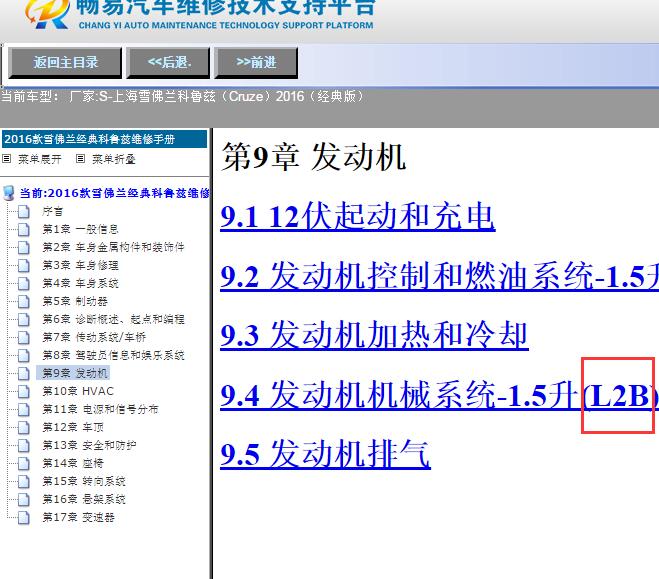Open link 9.5 发动机排气

[325, 454]
